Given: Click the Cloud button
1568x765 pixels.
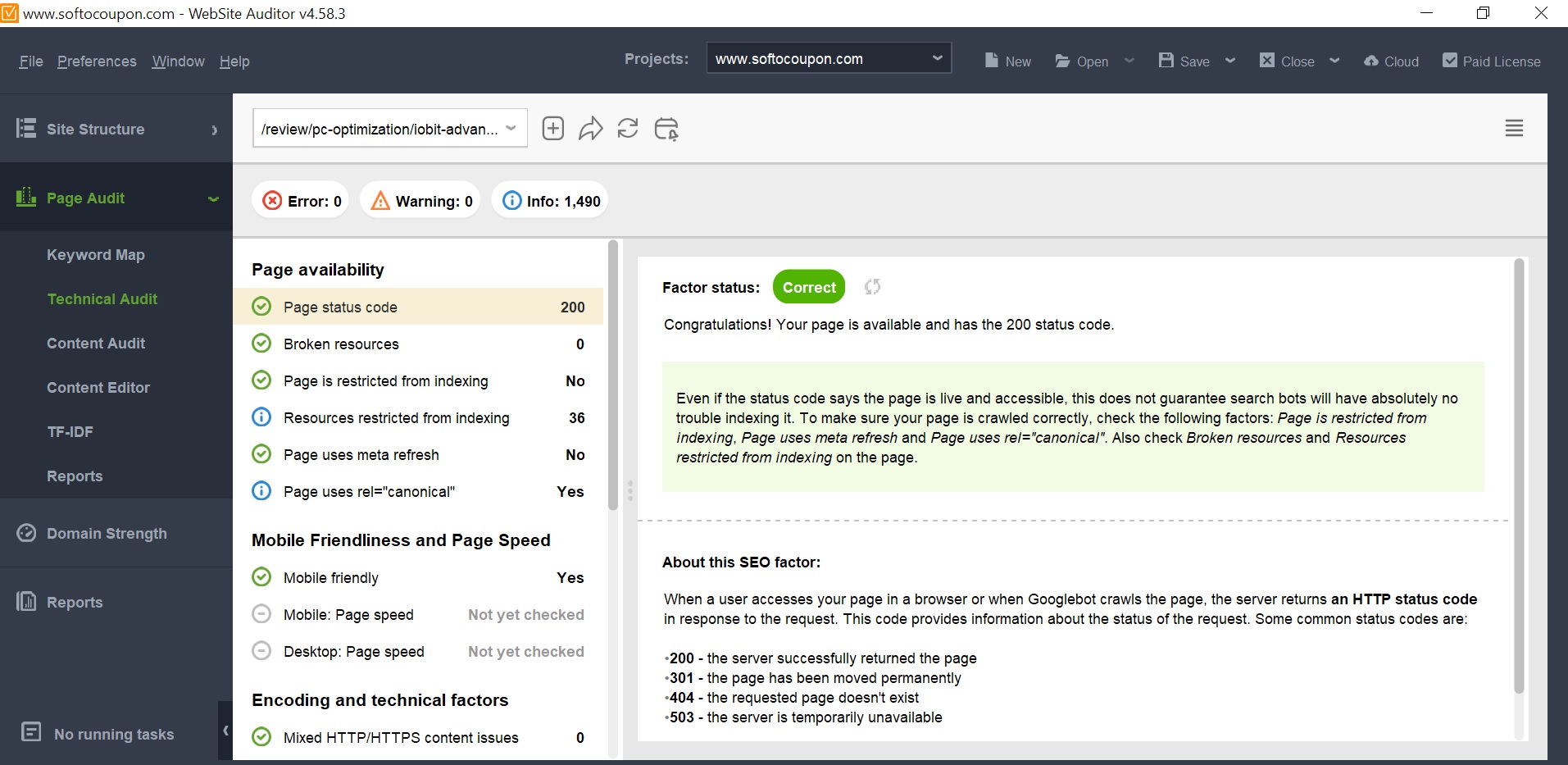Looking at the screenshot, I should [x=1391, y=61].
